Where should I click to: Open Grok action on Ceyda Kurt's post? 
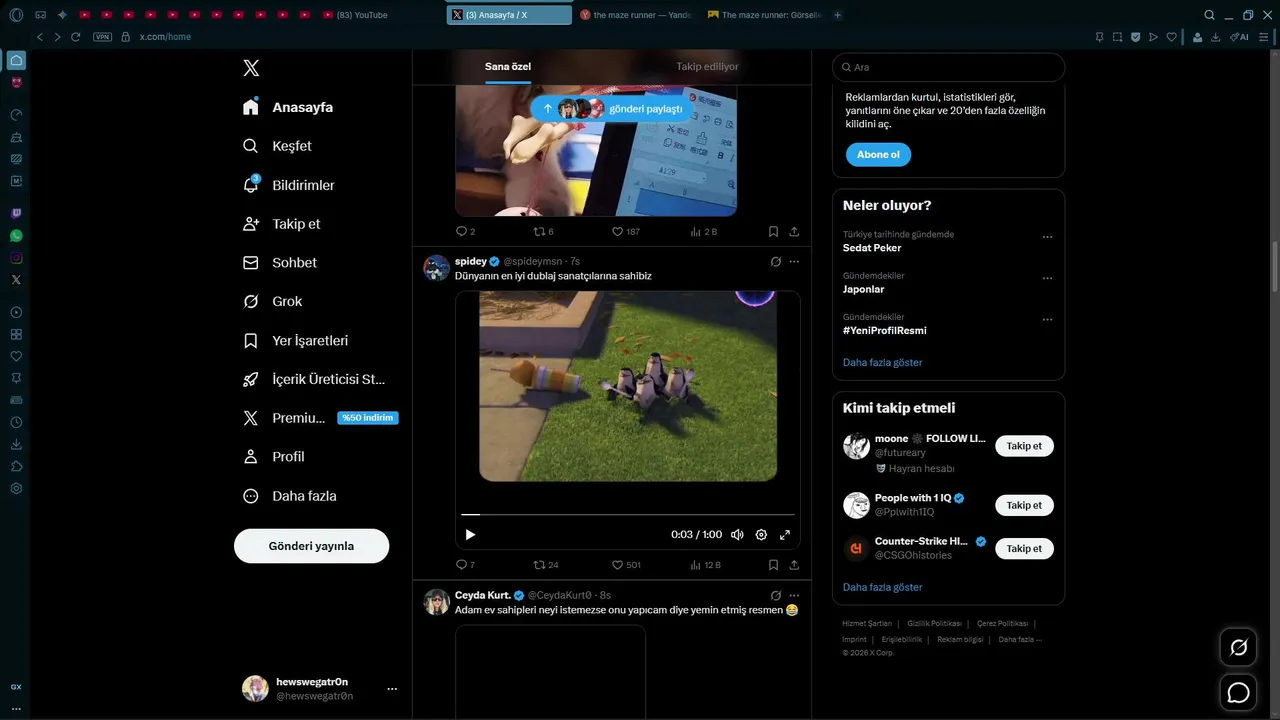(x=775, y=595)
